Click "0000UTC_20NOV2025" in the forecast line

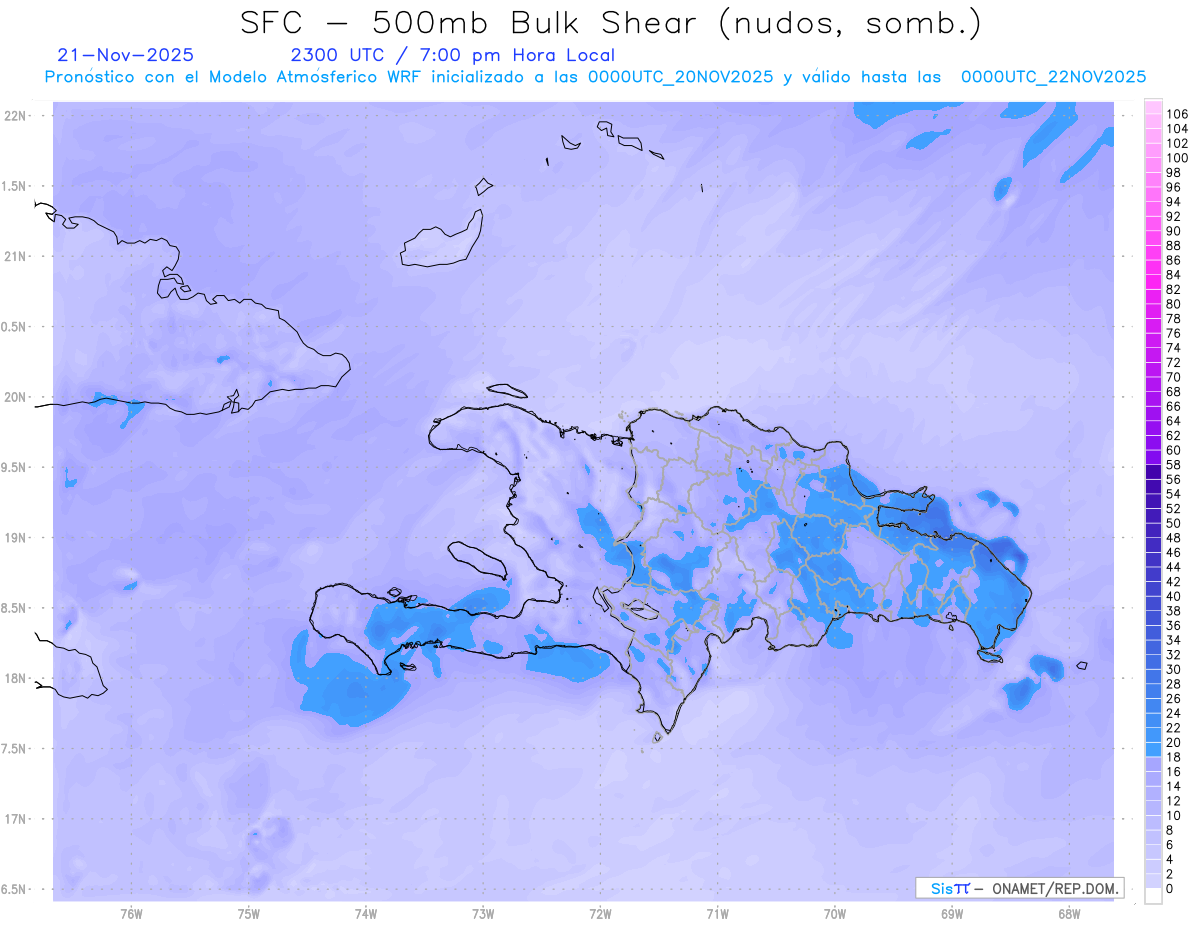tap(682, 77)
